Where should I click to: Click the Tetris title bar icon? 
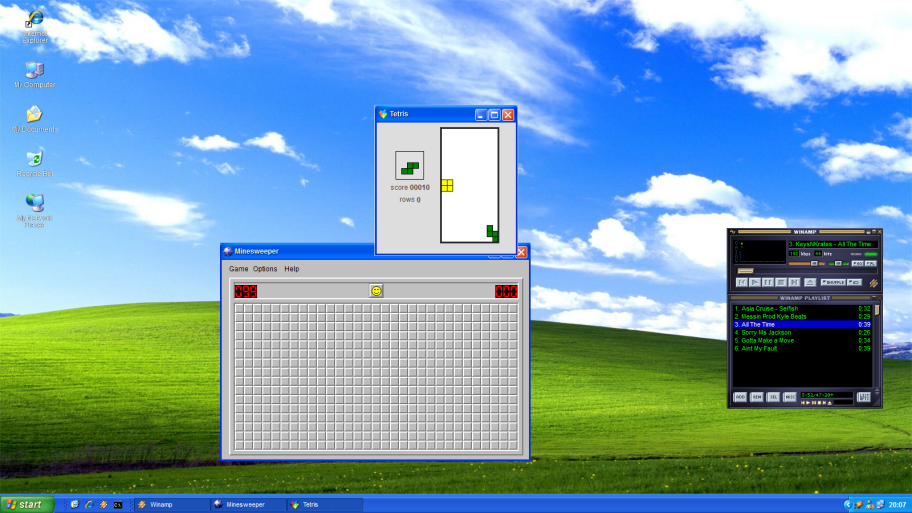(383, 114)
